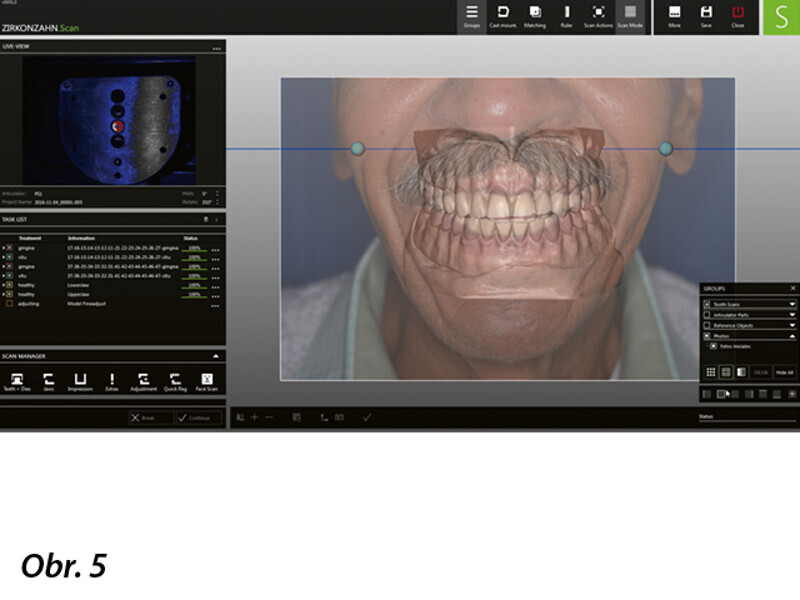Select Teeth + Dies scan type
This screenshot has width=800, height=600.
coord(17,381)
